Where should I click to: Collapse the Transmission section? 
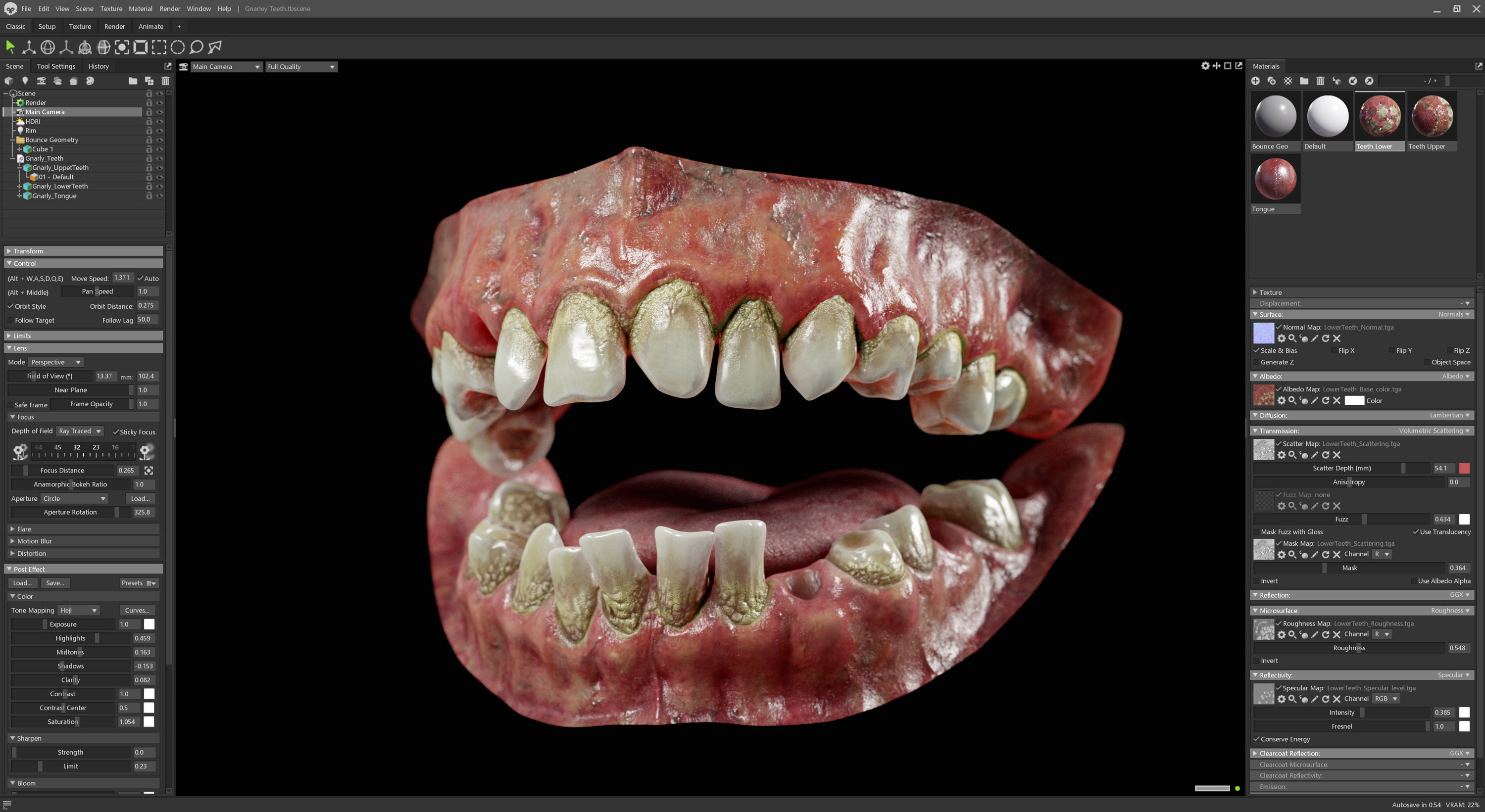tap(1255, 430)
